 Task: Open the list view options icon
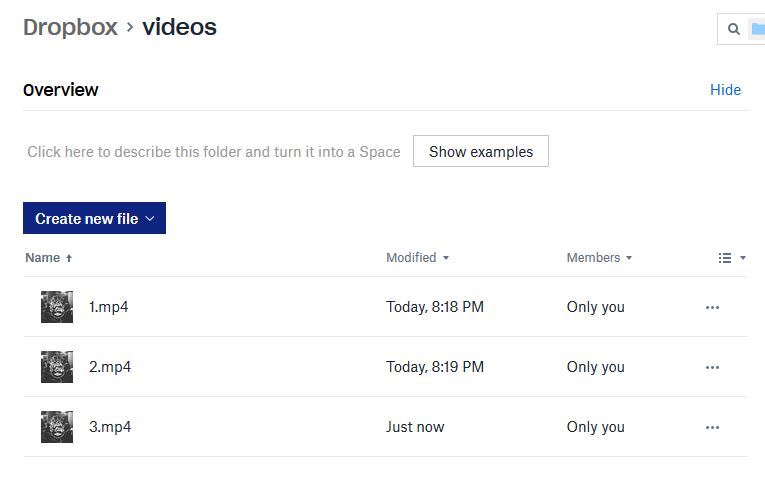tap(731, 258)
